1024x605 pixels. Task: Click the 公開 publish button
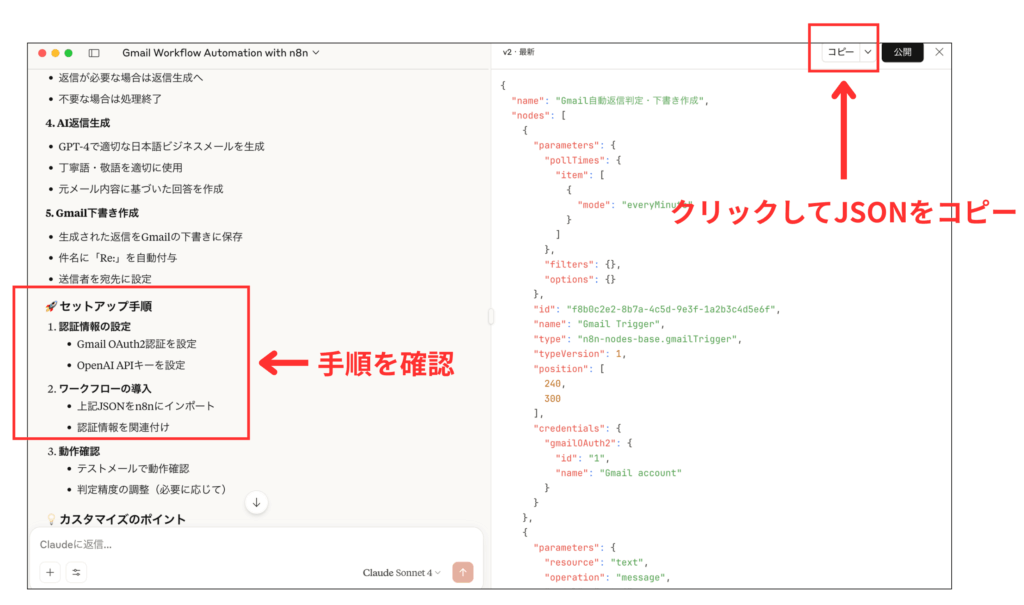click(902, 52)
